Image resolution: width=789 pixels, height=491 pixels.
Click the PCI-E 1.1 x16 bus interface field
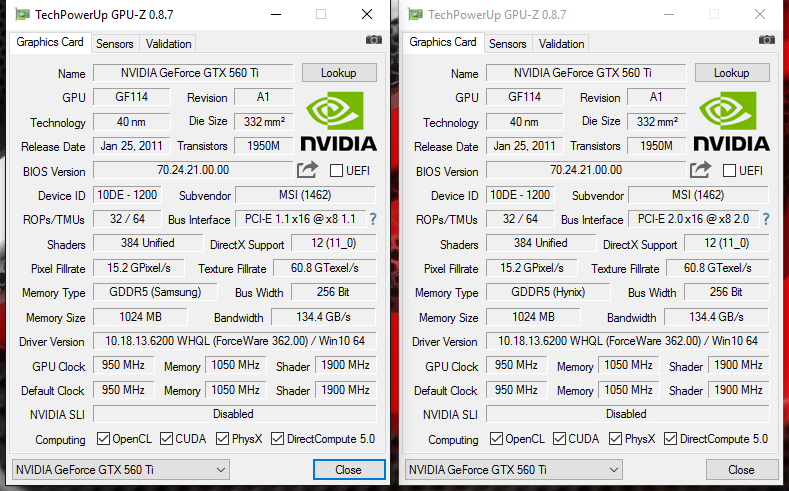pos(300,219)
